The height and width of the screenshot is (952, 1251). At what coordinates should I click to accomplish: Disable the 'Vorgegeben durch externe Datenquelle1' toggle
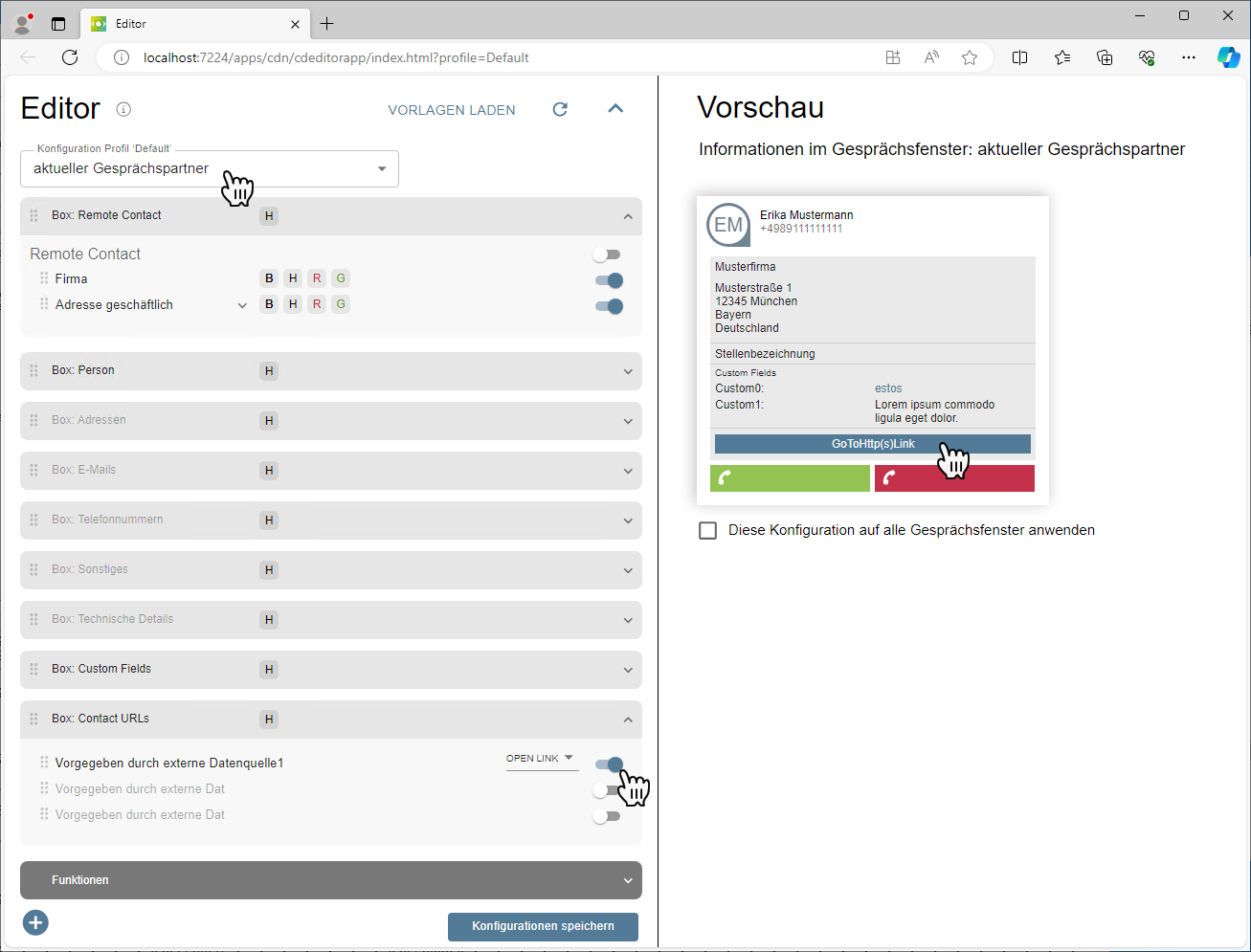(609, 764)
